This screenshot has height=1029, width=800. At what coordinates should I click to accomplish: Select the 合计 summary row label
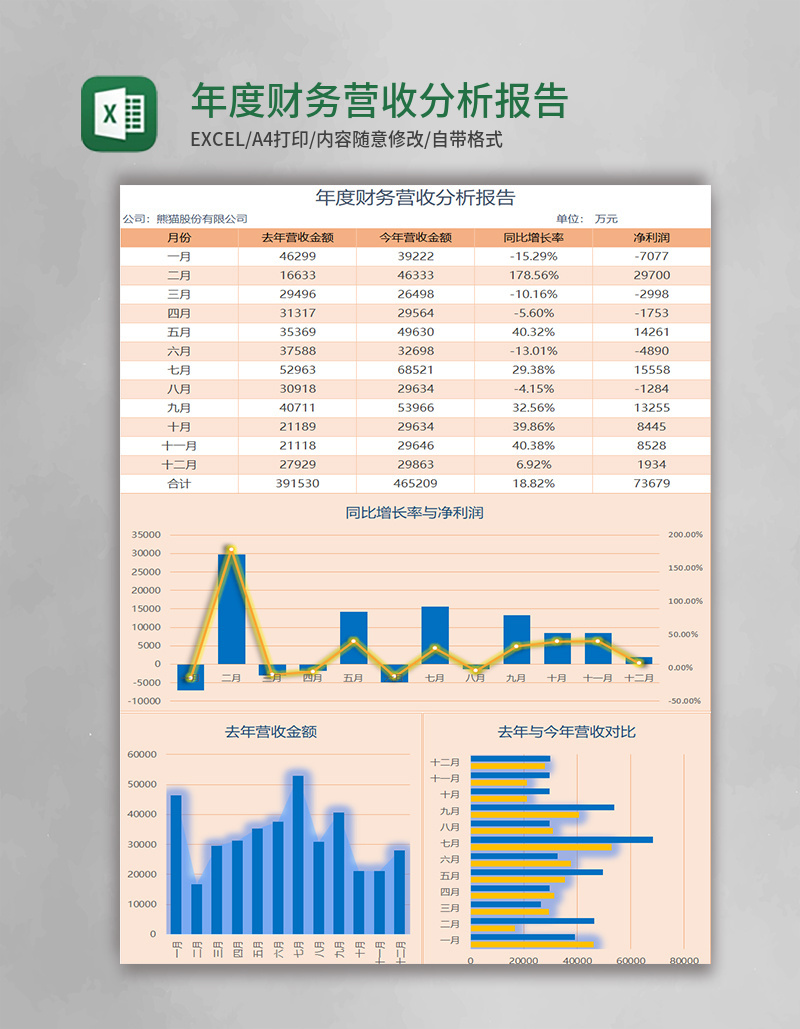point(178,485)
